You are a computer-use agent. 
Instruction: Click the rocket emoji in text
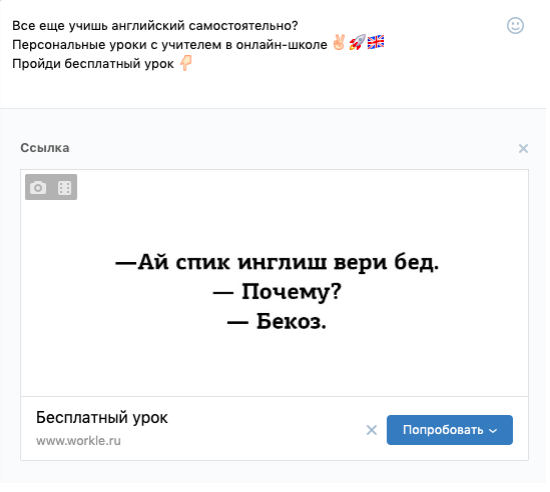click(357, 43)
